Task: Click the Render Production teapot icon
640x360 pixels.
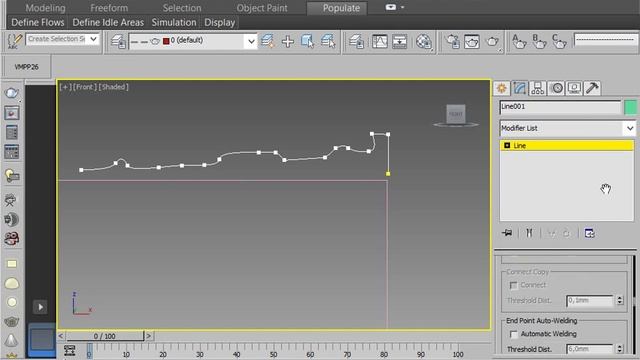Action: click(x=493, y=41)
